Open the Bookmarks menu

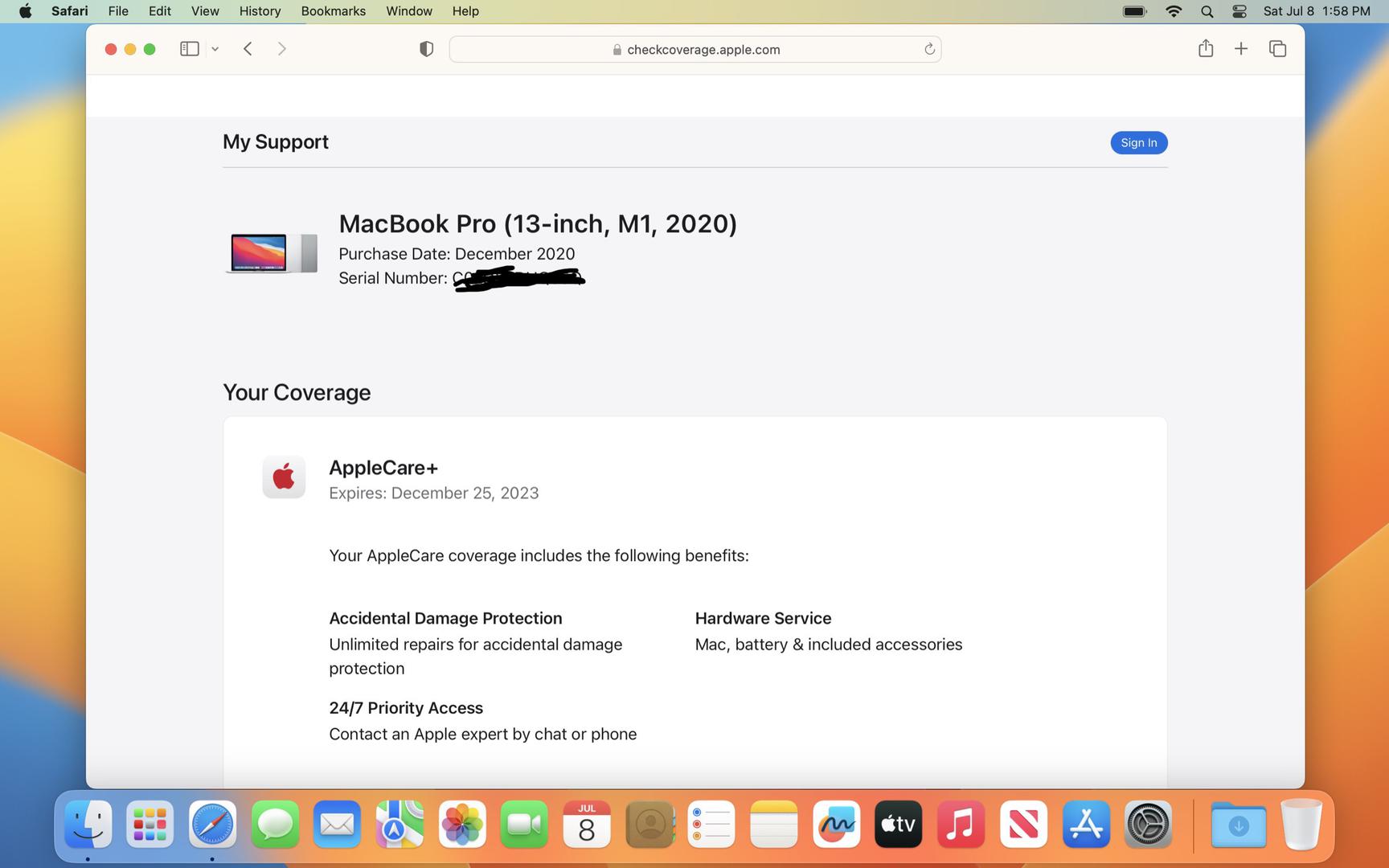coord(334,11)
